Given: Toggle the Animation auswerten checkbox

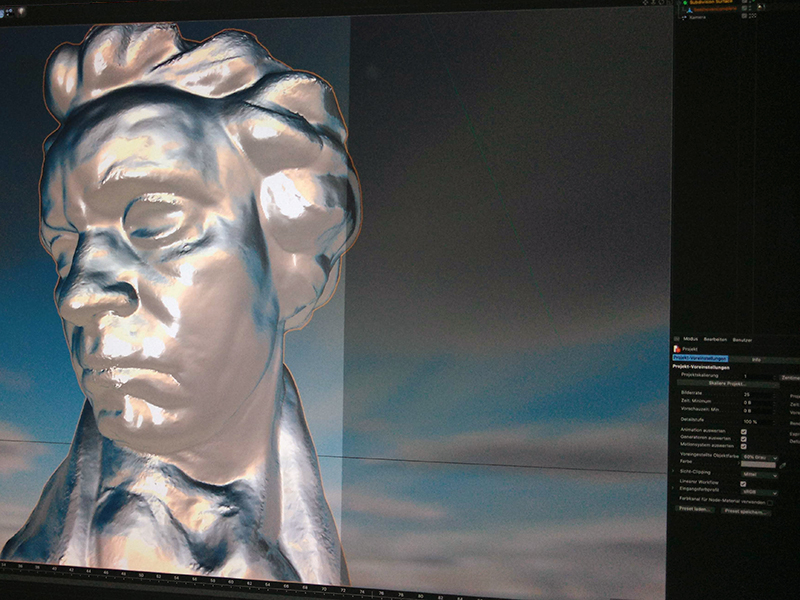Looking at the screenshot, I should [x=744, y=431].
